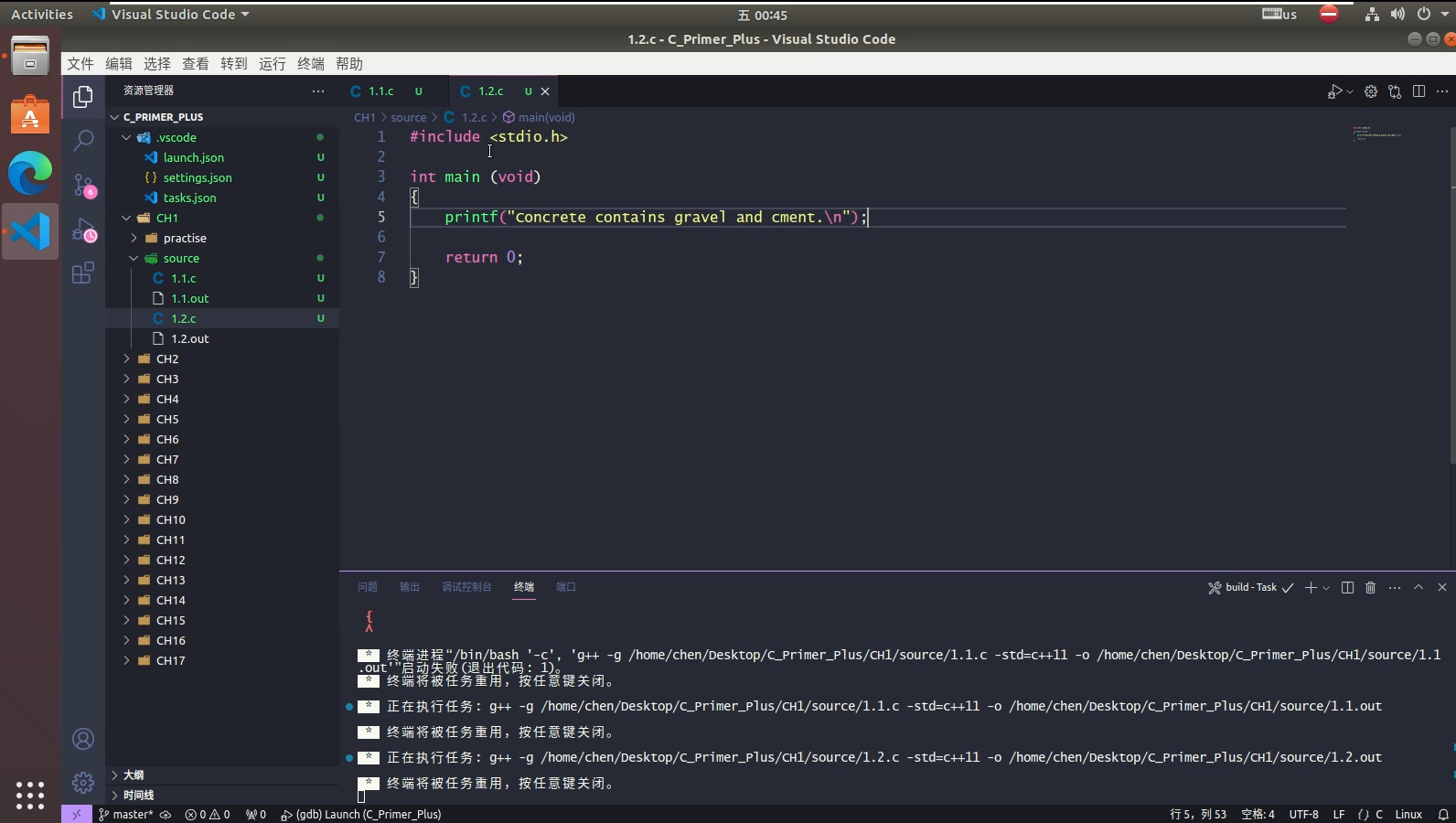
Task: Click the remote window icon in status bar
Action: click(77, 814)
